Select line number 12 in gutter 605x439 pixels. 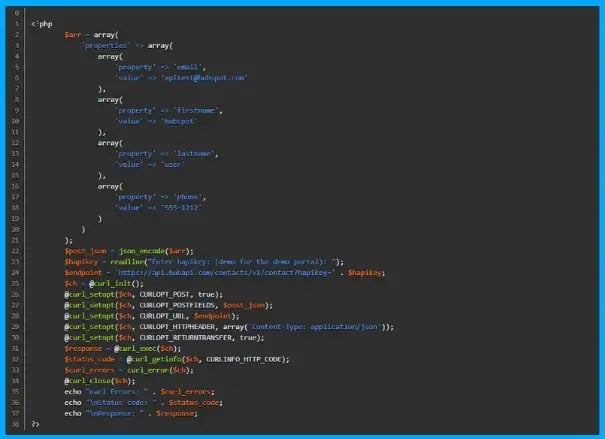(15, 143)
